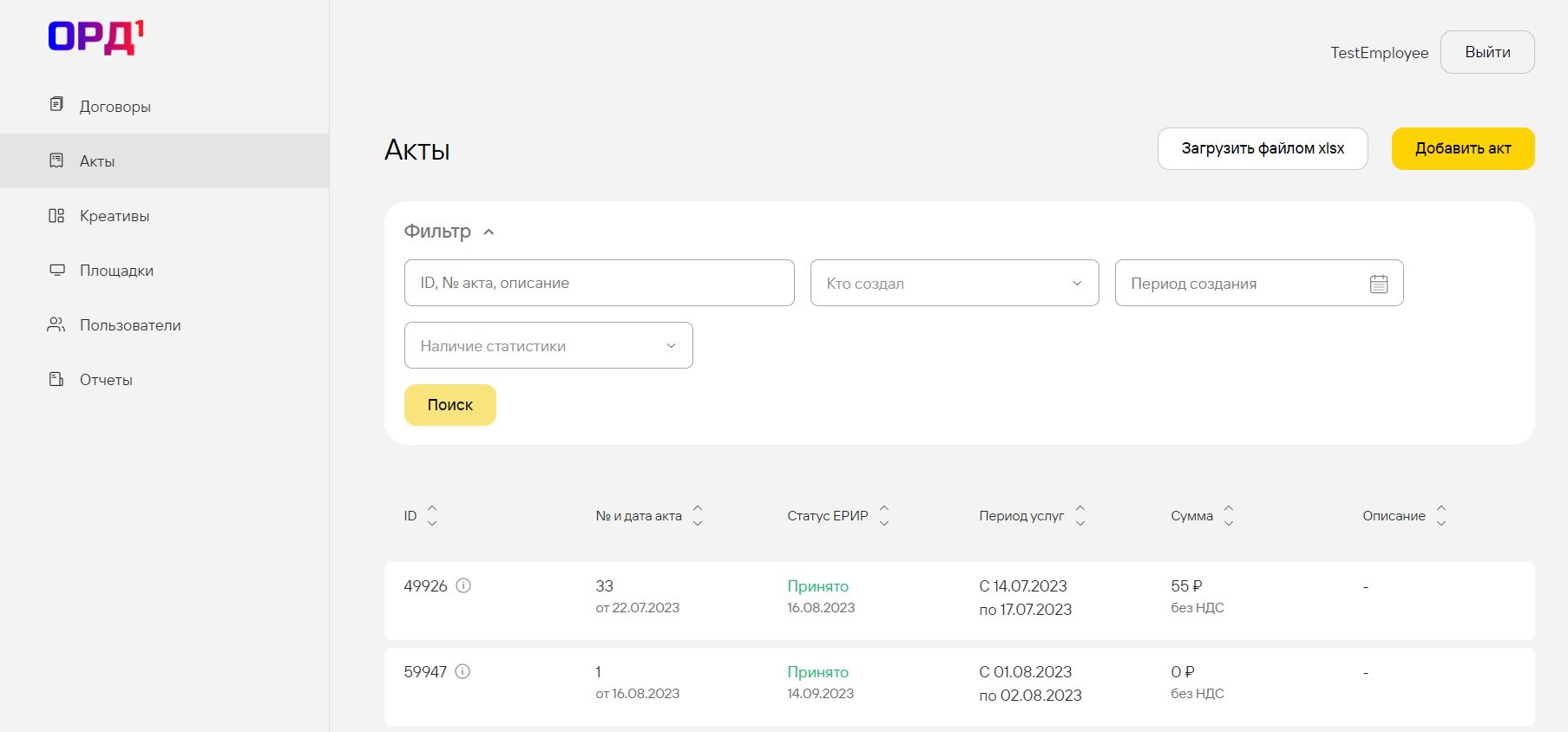
Task: Go to Площадки section
Action: (x=165, y=270)
